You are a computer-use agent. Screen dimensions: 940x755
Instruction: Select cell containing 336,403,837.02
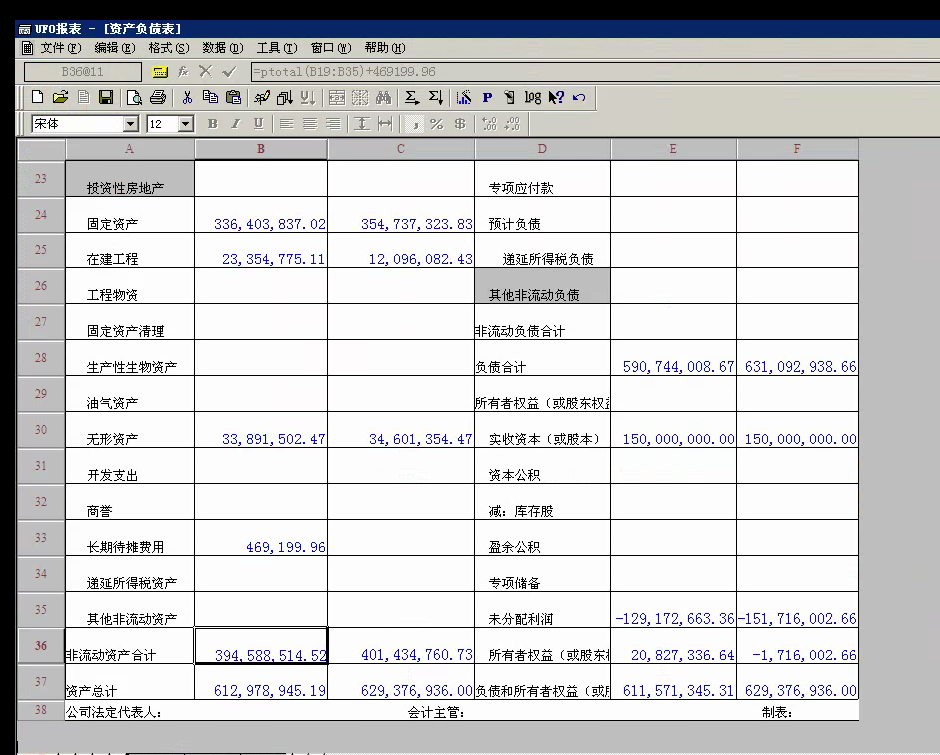click(261, 215)
